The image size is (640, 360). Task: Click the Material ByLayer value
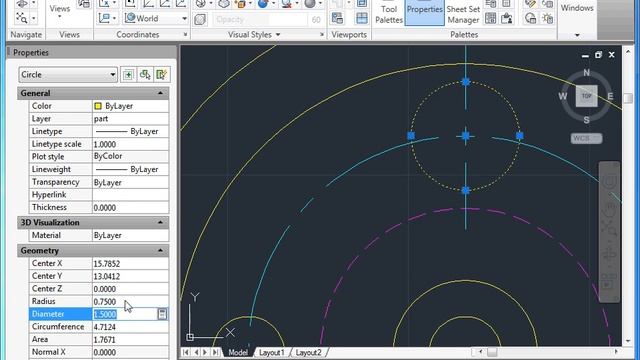[x=130, y=236]
